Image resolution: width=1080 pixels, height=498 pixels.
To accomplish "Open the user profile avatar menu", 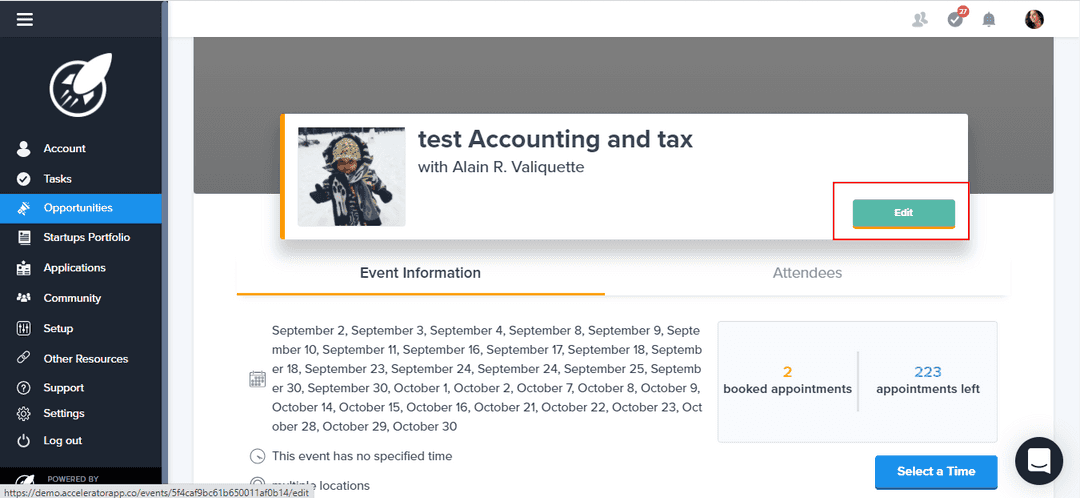I will coord(1034,19).
